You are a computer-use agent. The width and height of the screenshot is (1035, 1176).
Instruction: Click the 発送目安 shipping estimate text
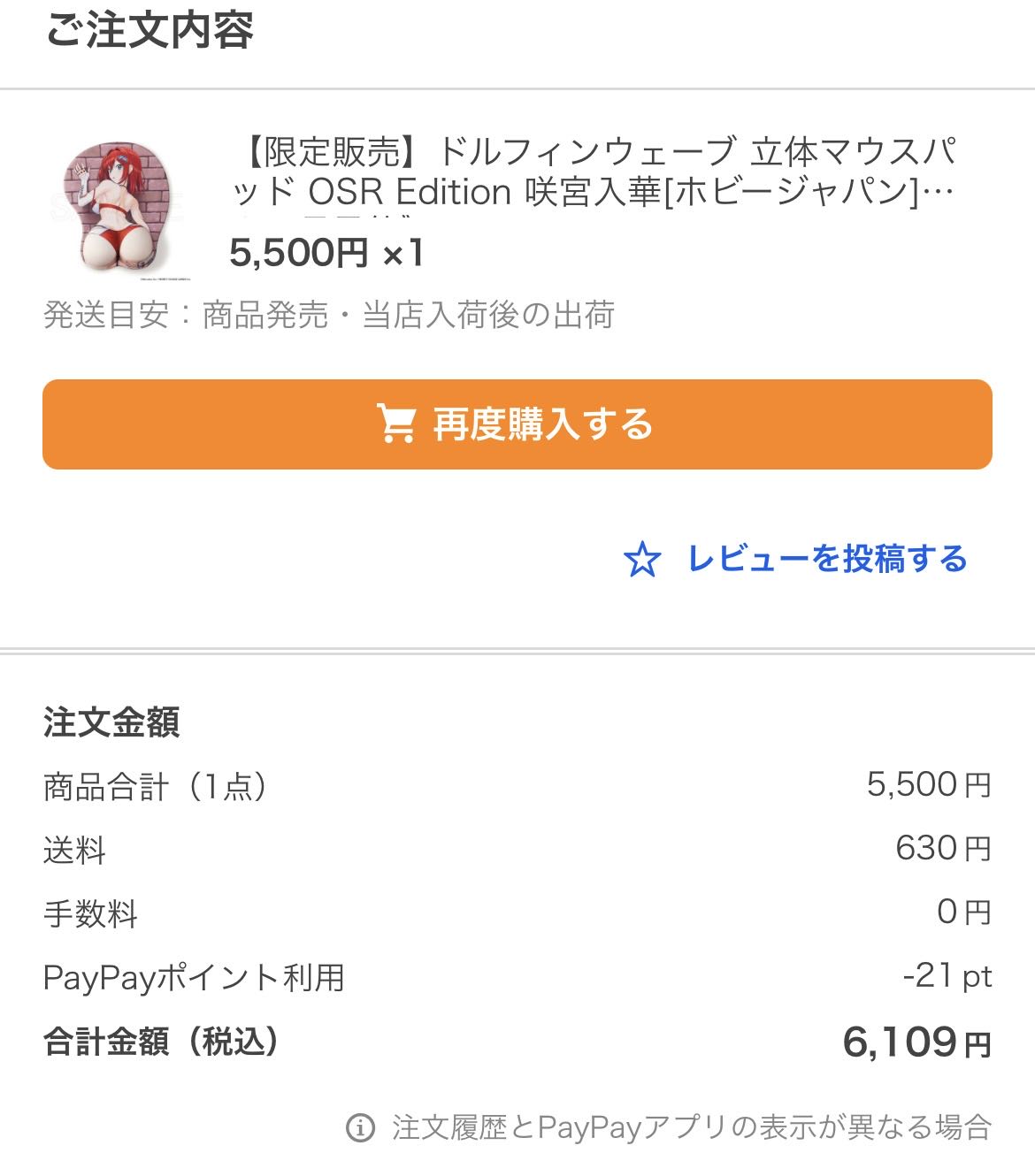pyautogui.click(x=329, y=315)
